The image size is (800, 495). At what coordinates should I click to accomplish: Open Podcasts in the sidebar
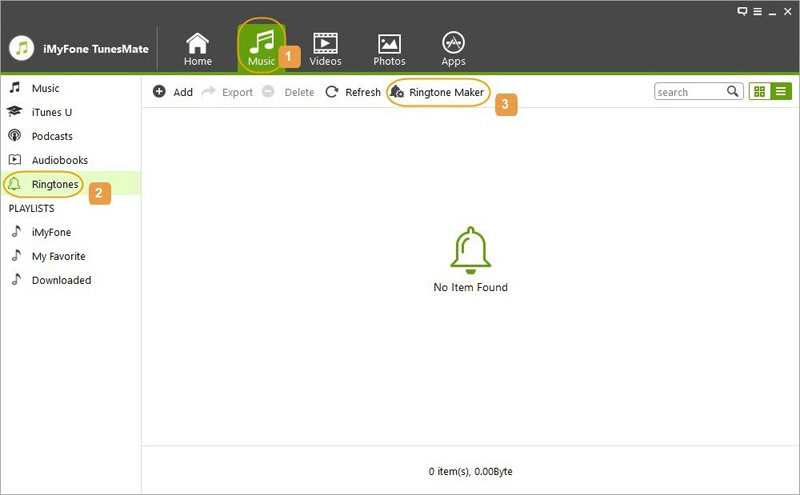[71, 136]
